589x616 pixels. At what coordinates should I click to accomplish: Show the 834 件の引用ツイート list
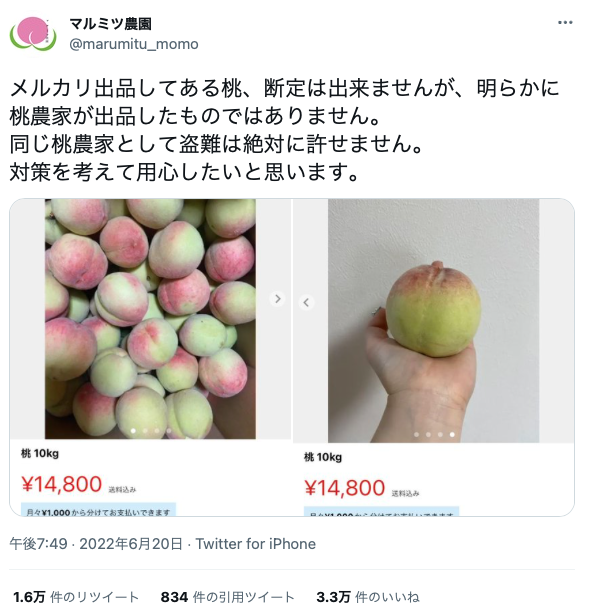pyautogui.click(x=228, y=597)
